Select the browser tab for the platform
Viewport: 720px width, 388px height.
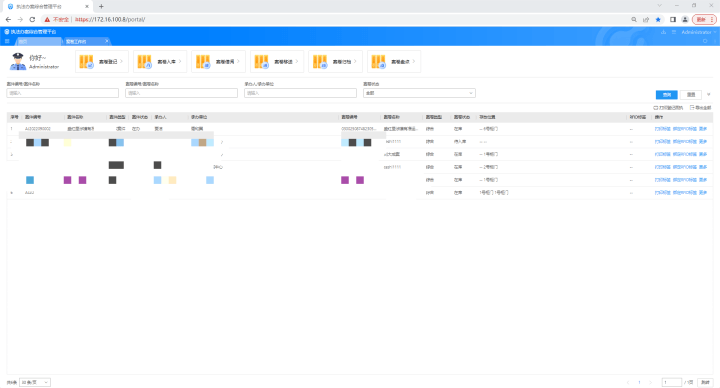click(x=46, y=6)
